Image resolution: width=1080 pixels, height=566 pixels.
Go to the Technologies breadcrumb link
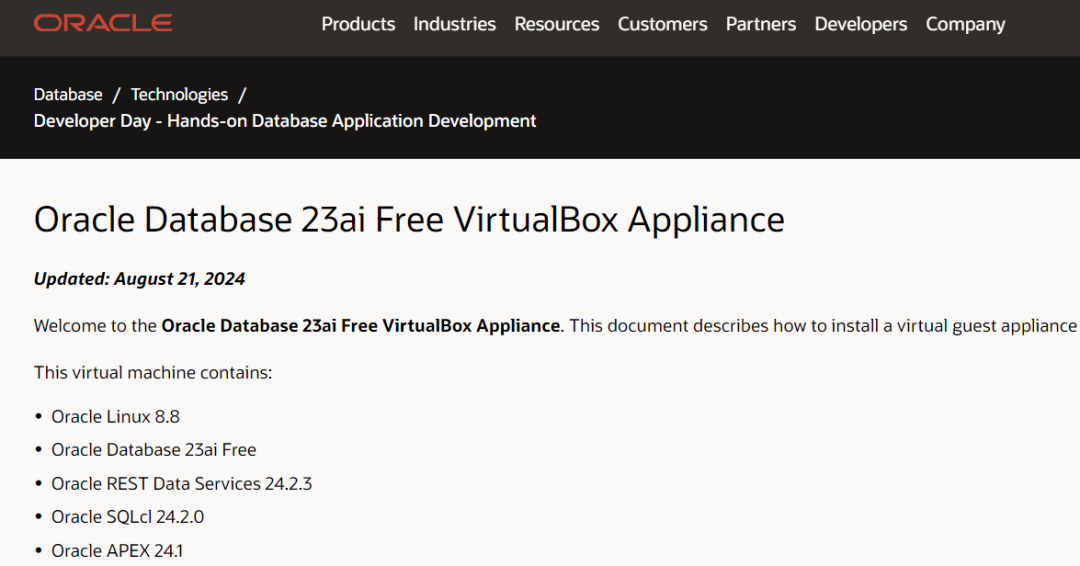click(x=179, y=94)
